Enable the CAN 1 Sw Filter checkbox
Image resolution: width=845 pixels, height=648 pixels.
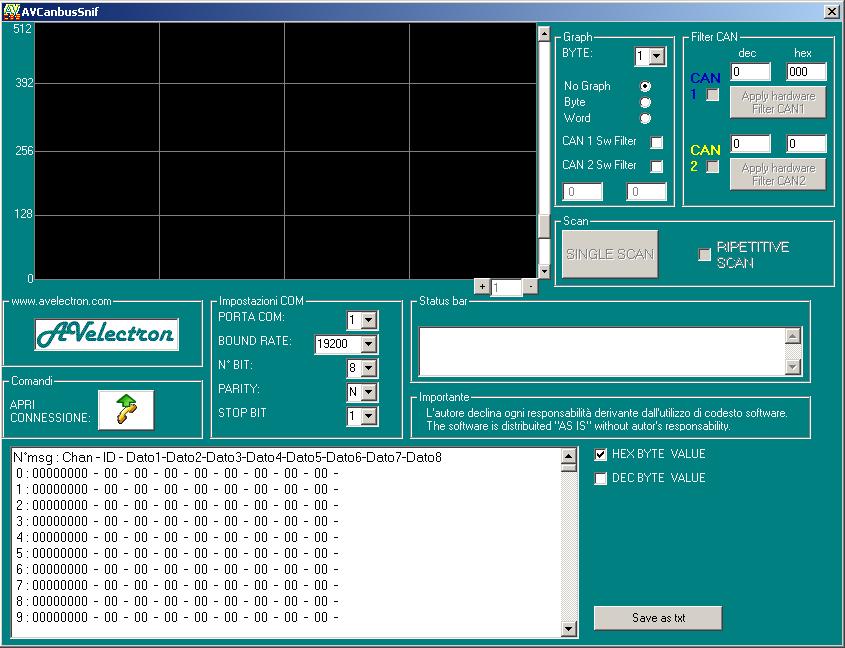pos(656,142)
